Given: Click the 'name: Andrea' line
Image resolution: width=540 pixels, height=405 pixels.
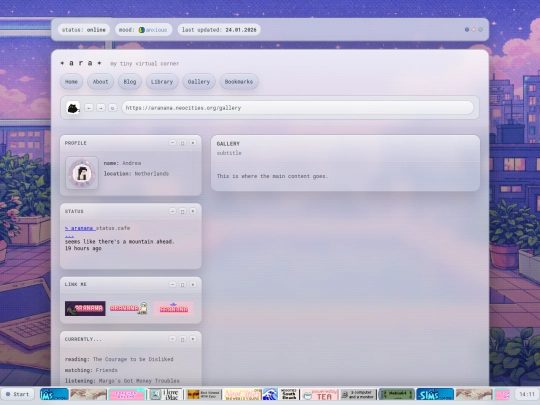Looking at the screenshot, I should point(122,163).
